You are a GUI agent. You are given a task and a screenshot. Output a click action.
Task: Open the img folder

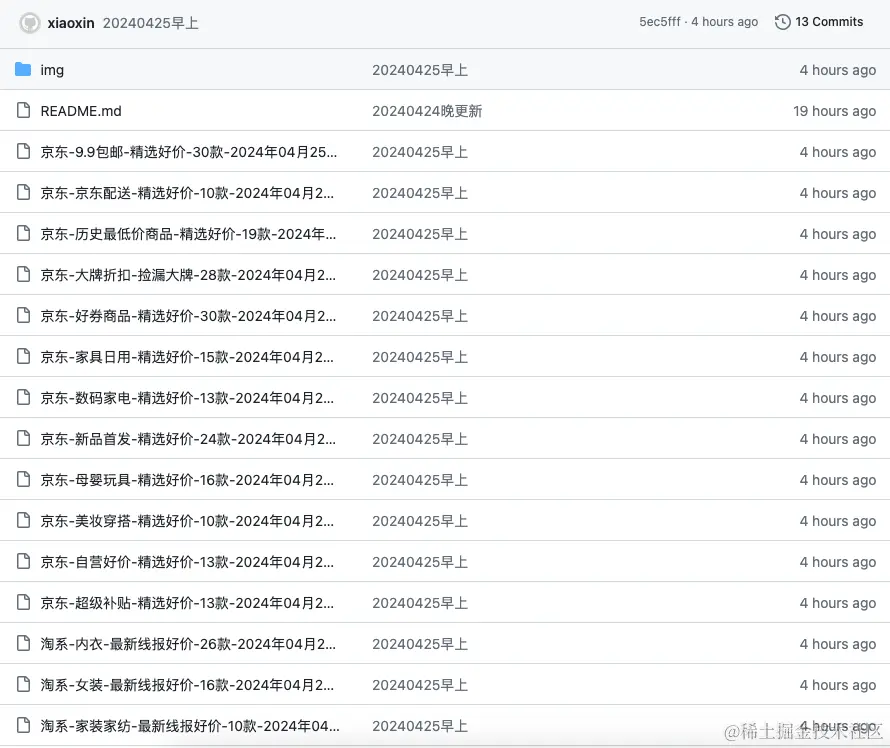[52, 70]
